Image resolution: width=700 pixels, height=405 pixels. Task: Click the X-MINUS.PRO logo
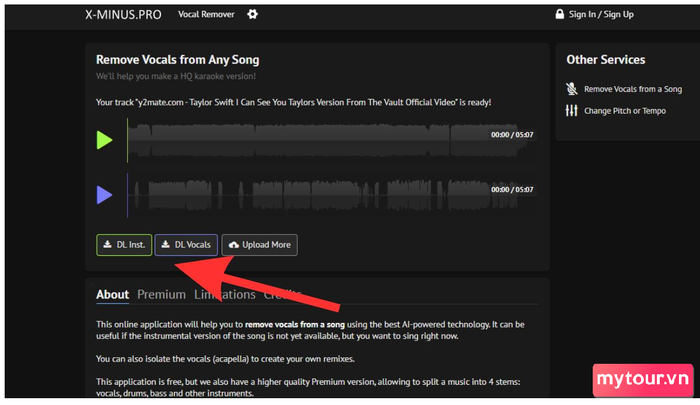point(123,15)
